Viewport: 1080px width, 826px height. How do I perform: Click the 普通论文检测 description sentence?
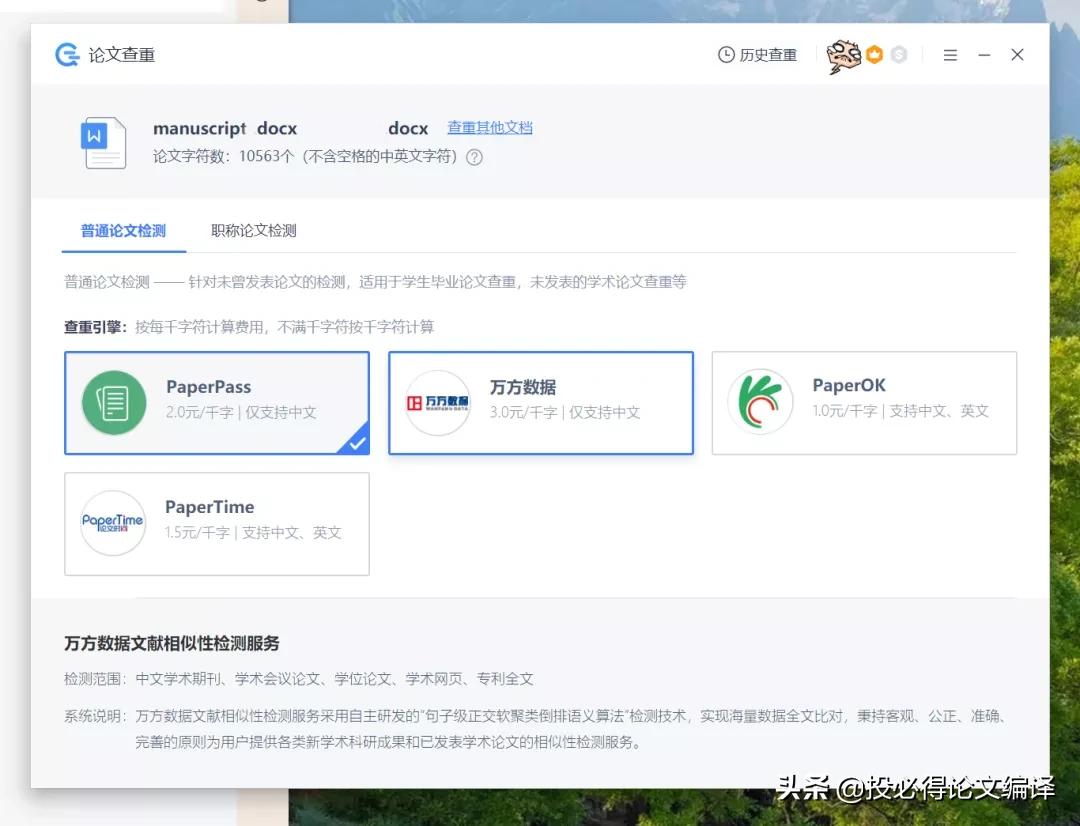[x=375, y=282]
